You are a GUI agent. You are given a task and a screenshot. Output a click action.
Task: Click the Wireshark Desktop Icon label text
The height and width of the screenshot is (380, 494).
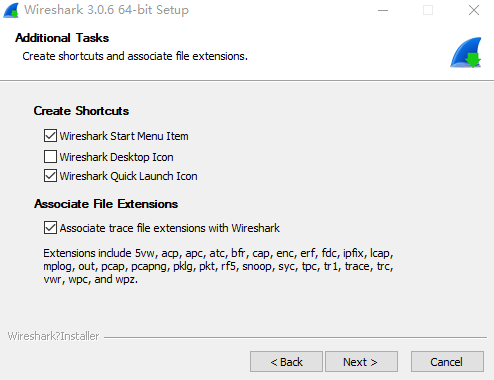click(x=116, y=157)
